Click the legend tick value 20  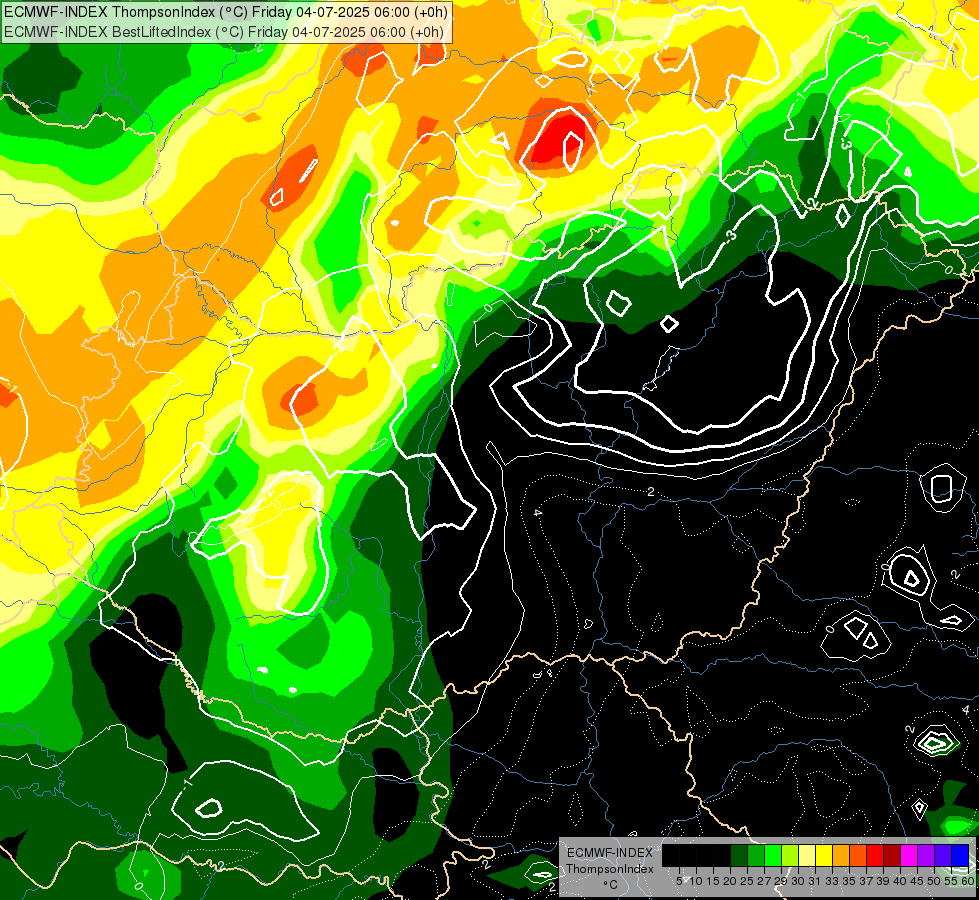point(730,881)
